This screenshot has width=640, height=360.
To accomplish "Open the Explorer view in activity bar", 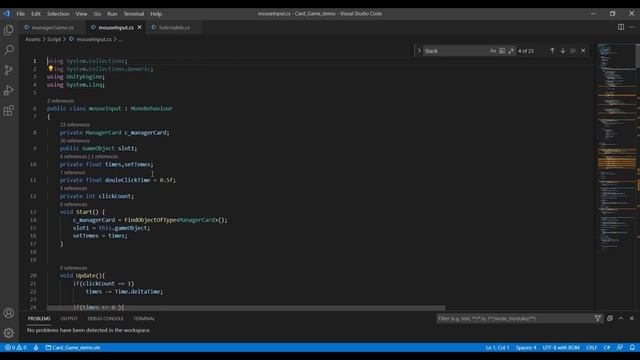I will tap(9, 30).
